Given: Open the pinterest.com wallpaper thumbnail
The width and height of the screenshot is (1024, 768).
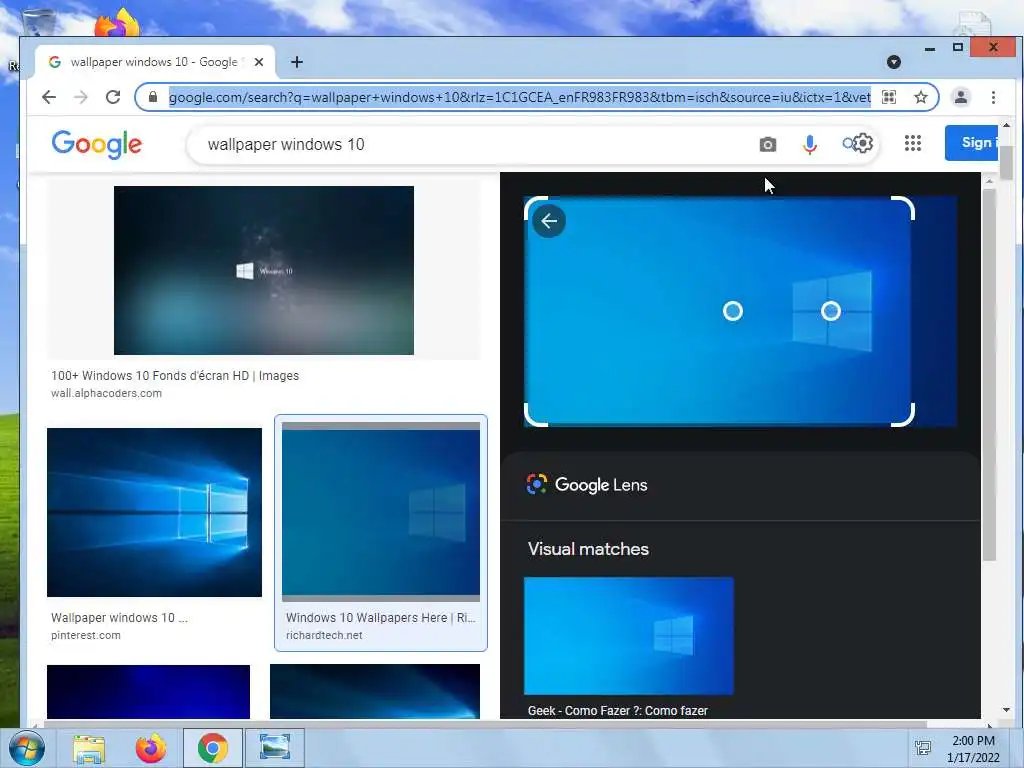Looking at the screenshot, I should pos(155,513).
